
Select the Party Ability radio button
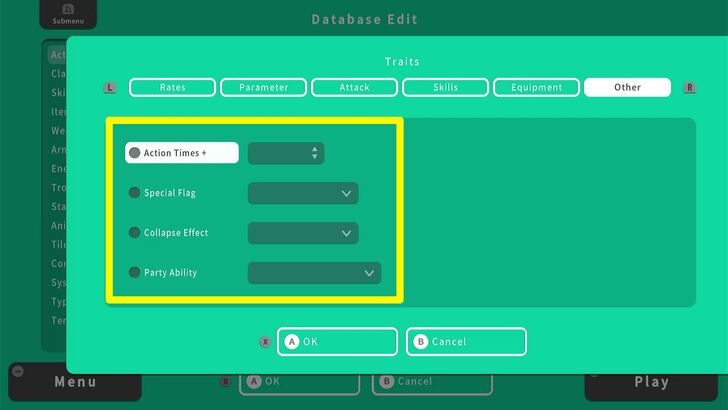[135, 272]
